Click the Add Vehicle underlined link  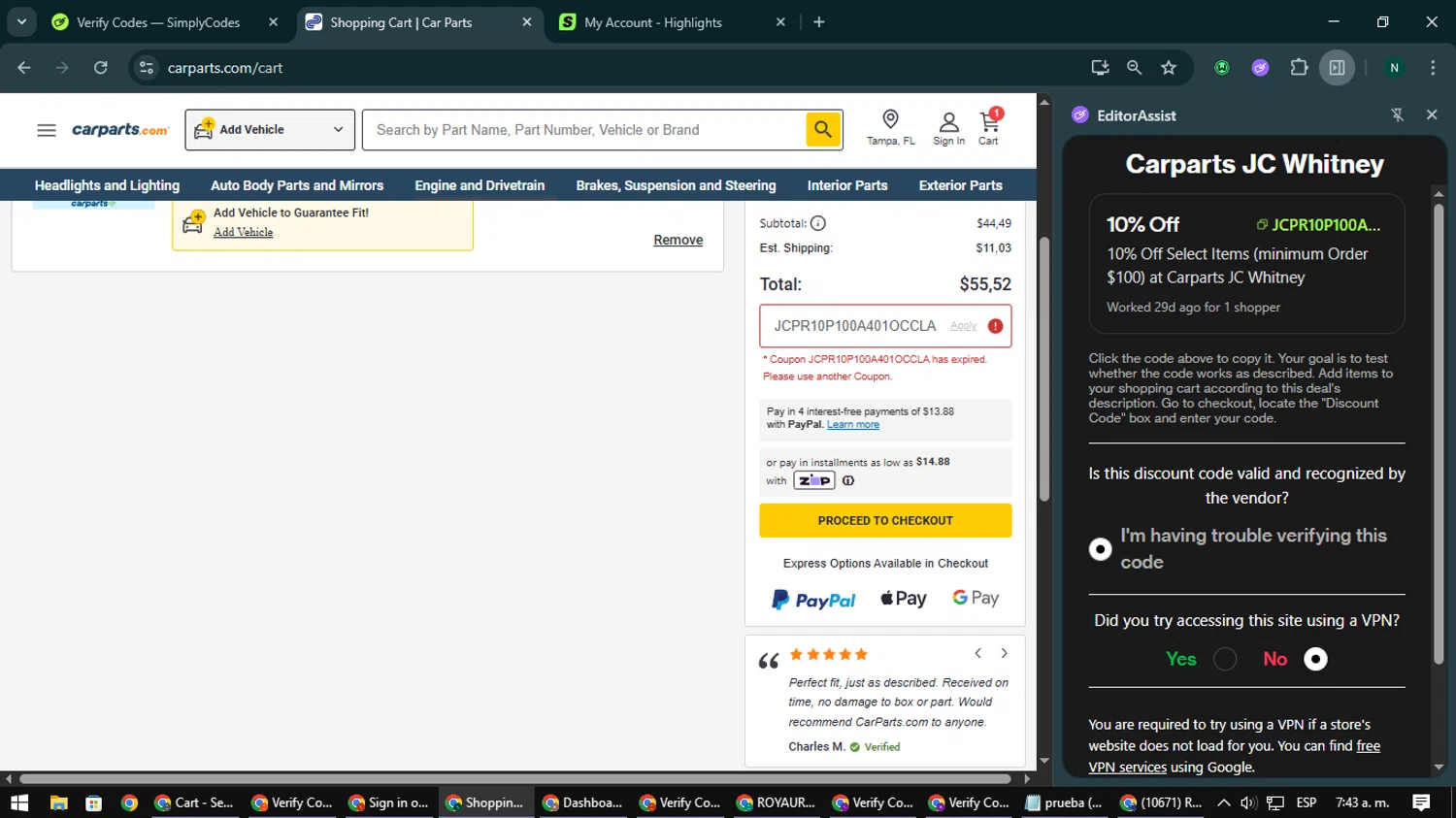coord(243,232)
